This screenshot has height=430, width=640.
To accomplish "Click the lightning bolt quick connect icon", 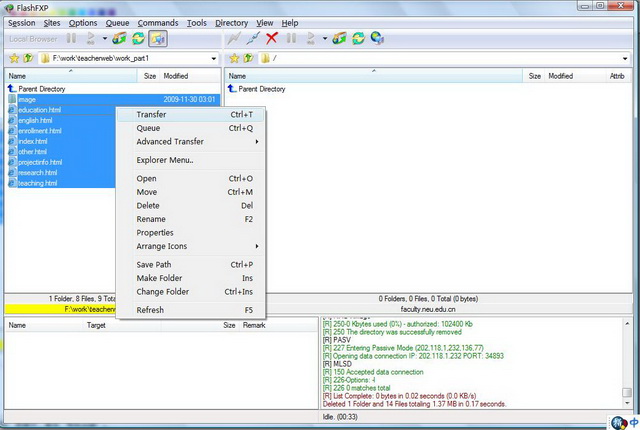I will tap(234, 38).
